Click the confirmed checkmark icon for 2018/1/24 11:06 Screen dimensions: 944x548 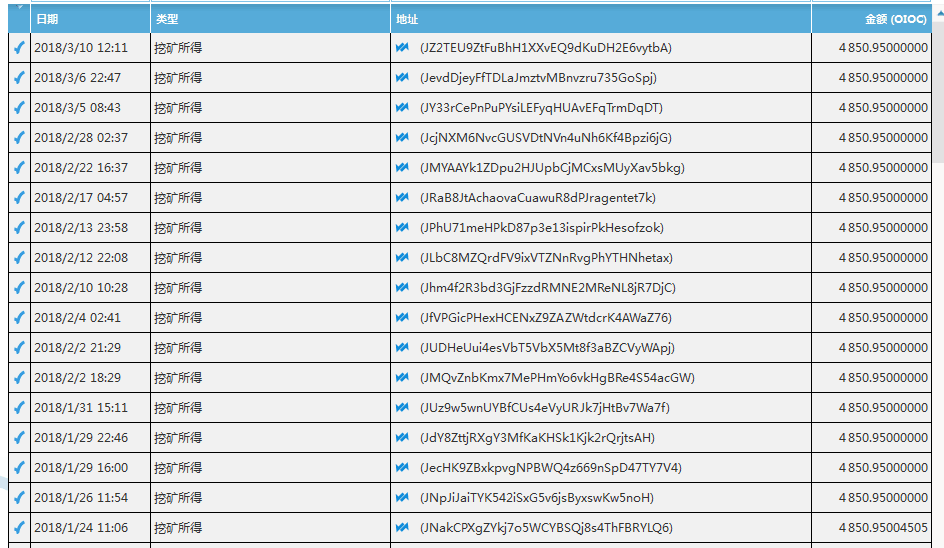pyautogui.click(x=19, y=528)
